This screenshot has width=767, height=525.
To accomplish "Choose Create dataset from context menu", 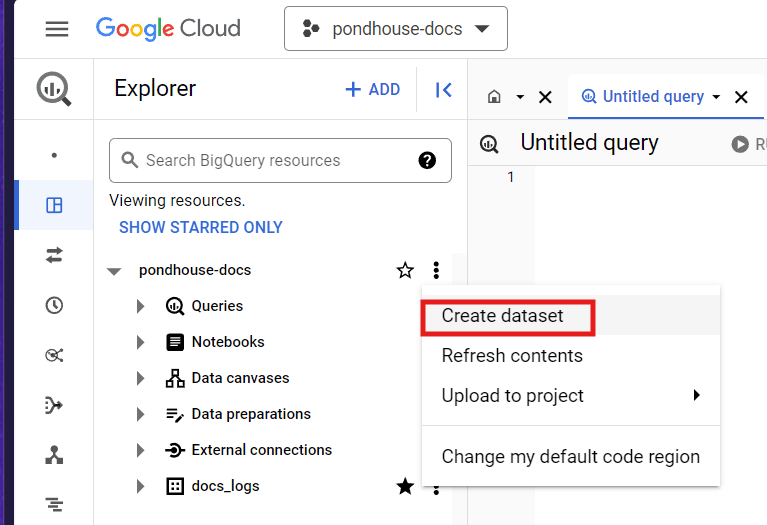I will pyautogui.click(x=570, y=316).
